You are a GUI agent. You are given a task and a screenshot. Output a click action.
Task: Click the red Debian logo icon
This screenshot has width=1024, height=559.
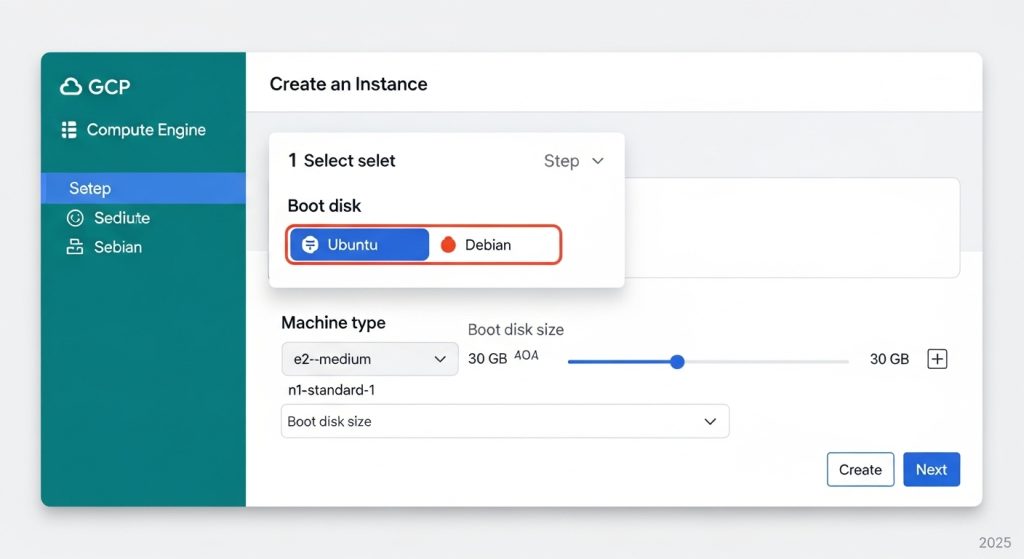pos(448,245)
